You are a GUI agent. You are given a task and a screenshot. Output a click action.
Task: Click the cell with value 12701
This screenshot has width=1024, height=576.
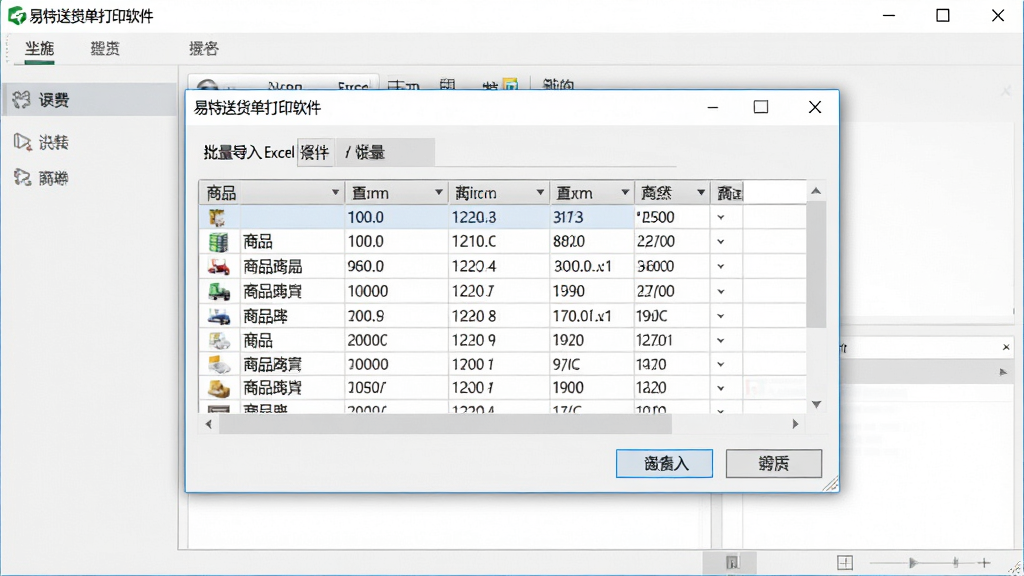tap(672, 340)
